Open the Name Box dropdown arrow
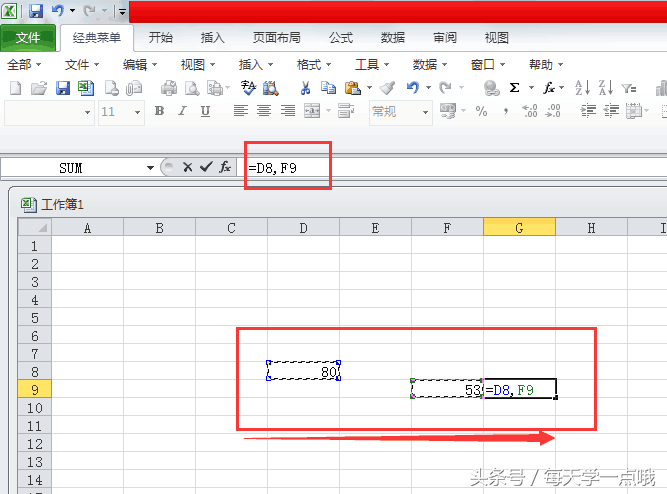 click(150, 168)
